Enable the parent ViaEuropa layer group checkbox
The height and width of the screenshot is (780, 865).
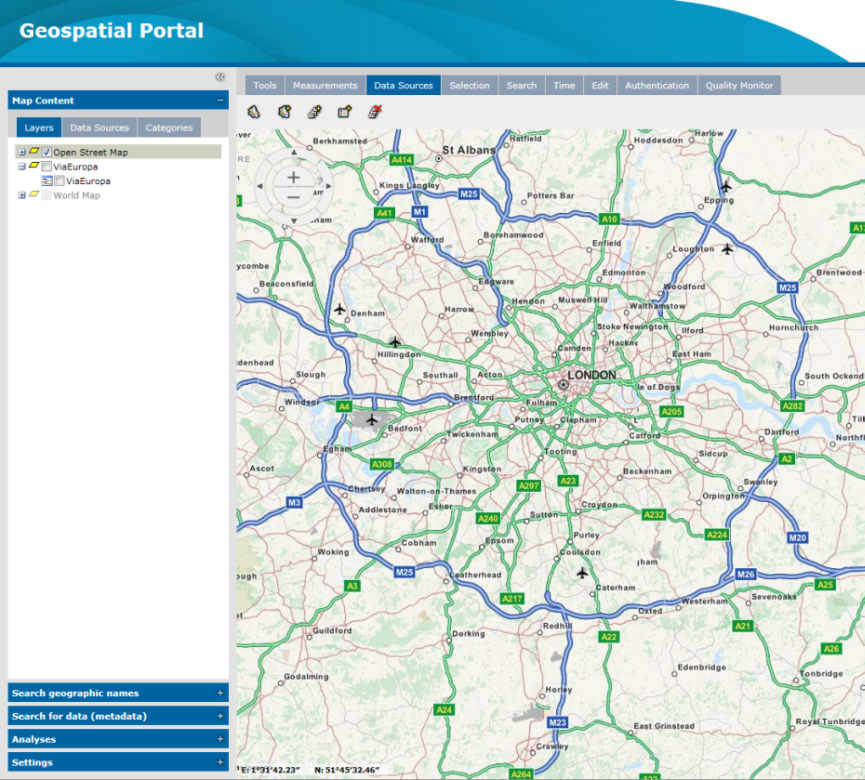(x=46, y=167)
